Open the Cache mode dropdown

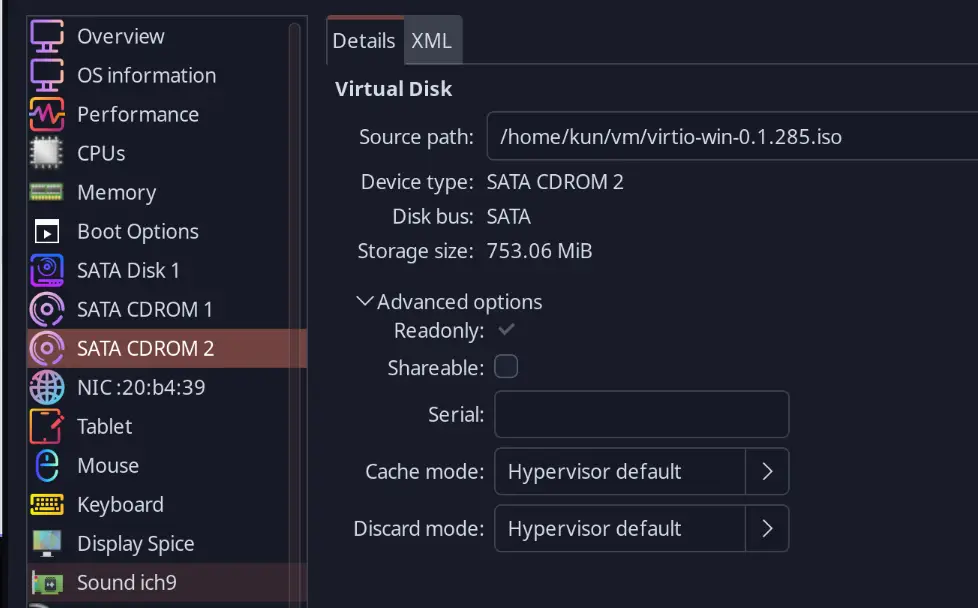(768, 471)
